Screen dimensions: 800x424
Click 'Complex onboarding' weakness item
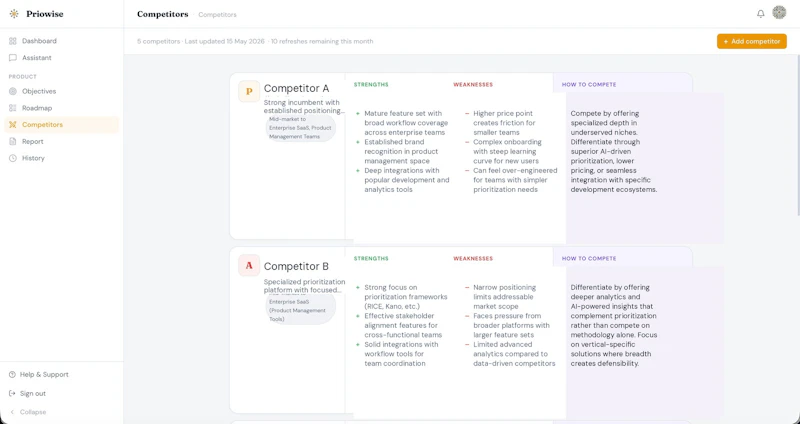point(507,152)
